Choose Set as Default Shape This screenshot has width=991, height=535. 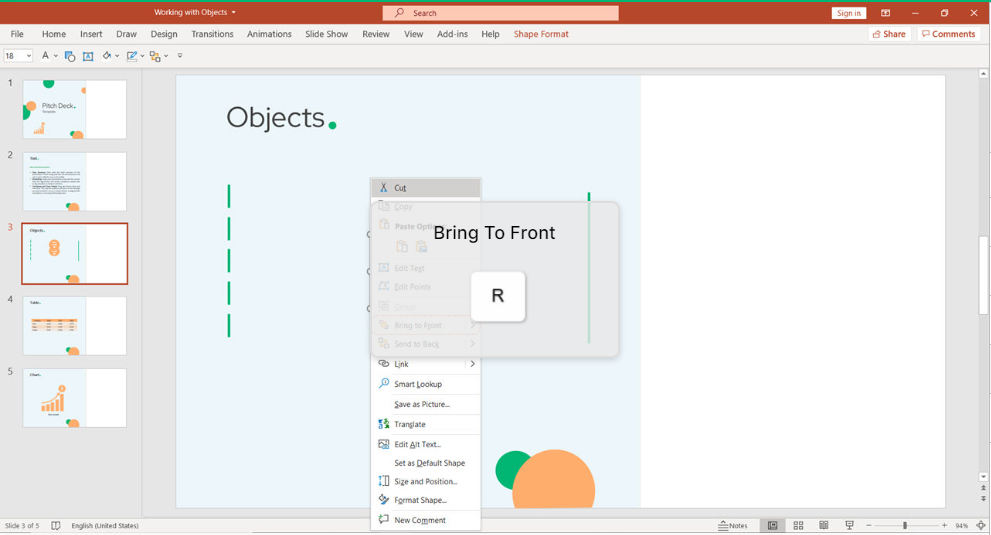click(x=426, y=463)
